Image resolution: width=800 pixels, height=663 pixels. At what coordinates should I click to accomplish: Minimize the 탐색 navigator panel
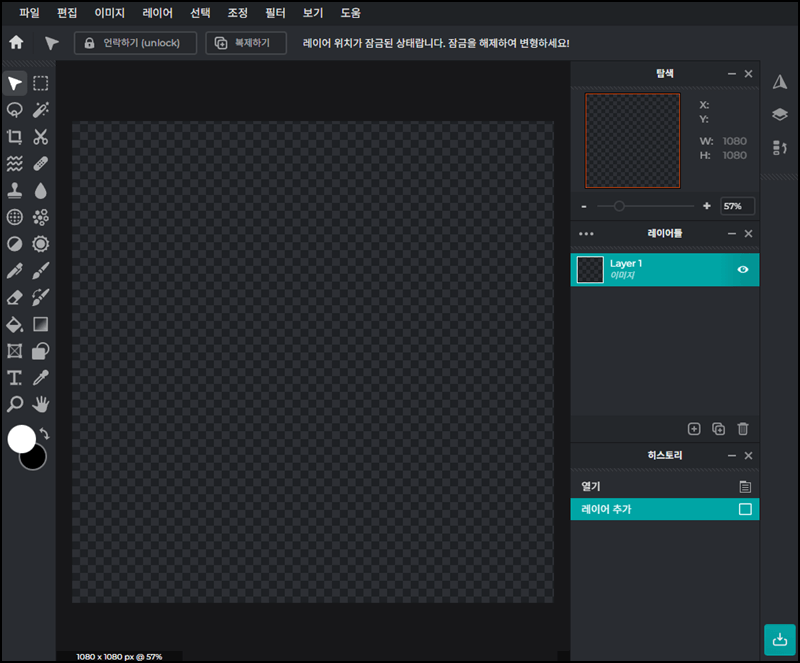(x=732, y=74)
